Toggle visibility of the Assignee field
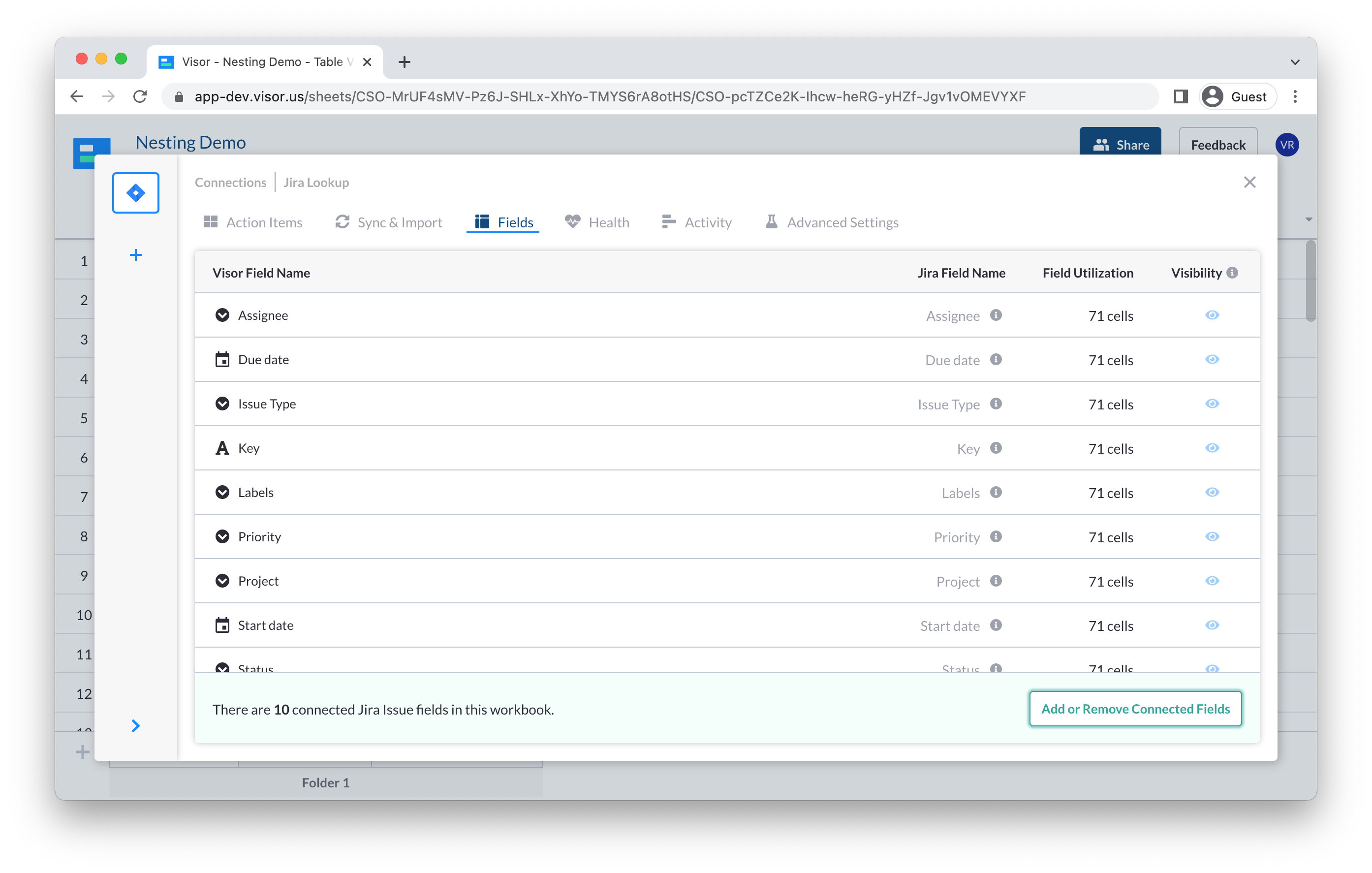Screen dimensions: 1372x873 pyautogui.click(x=1212, y=315)
